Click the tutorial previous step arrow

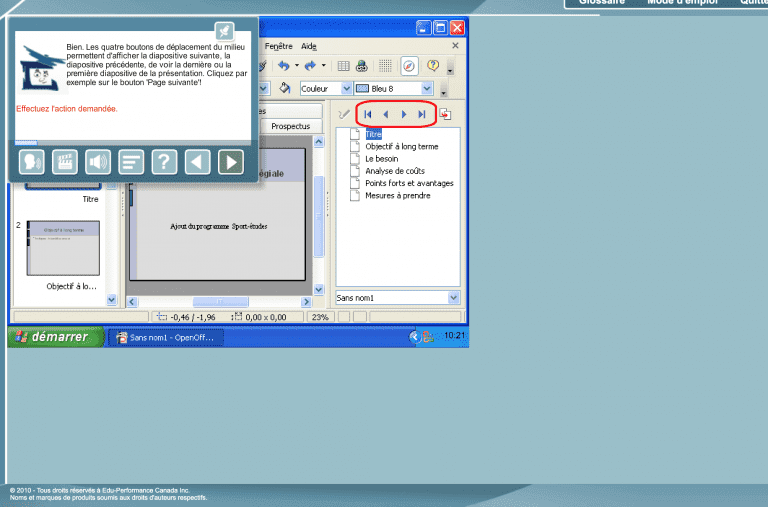[197, 162]
